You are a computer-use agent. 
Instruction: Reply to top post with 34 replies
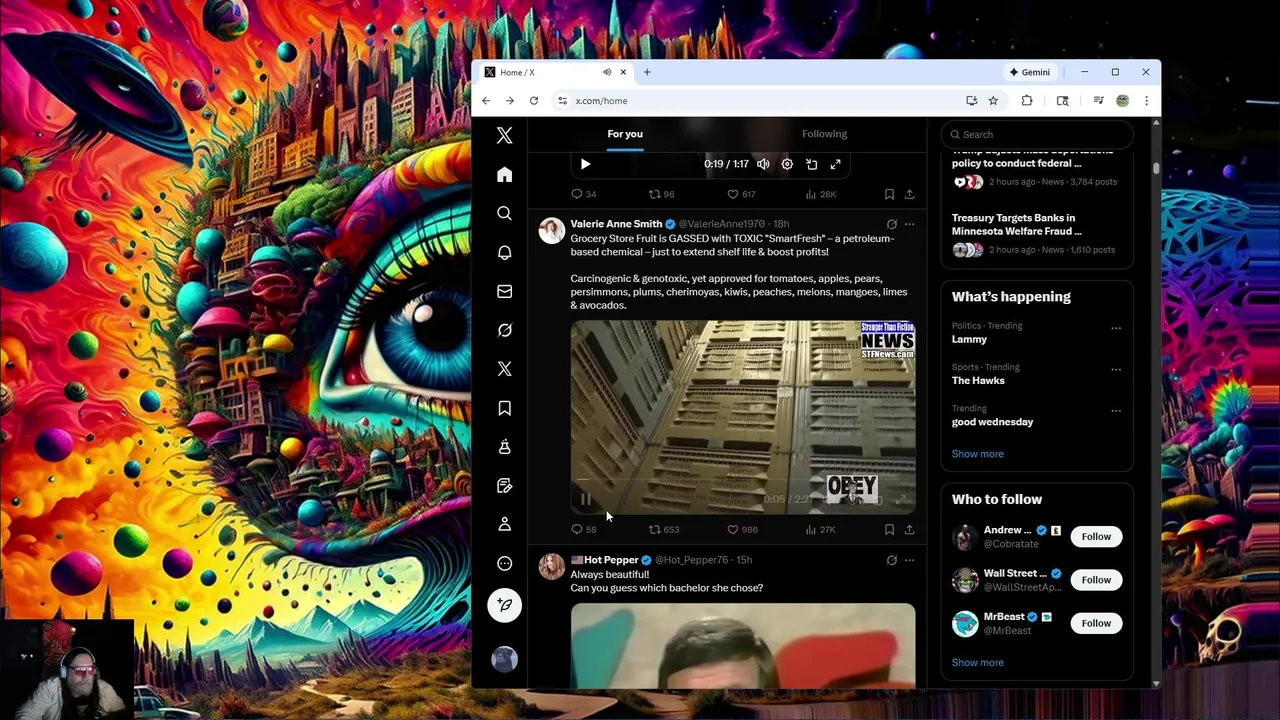pyautogui.click(x=583, y=194)
